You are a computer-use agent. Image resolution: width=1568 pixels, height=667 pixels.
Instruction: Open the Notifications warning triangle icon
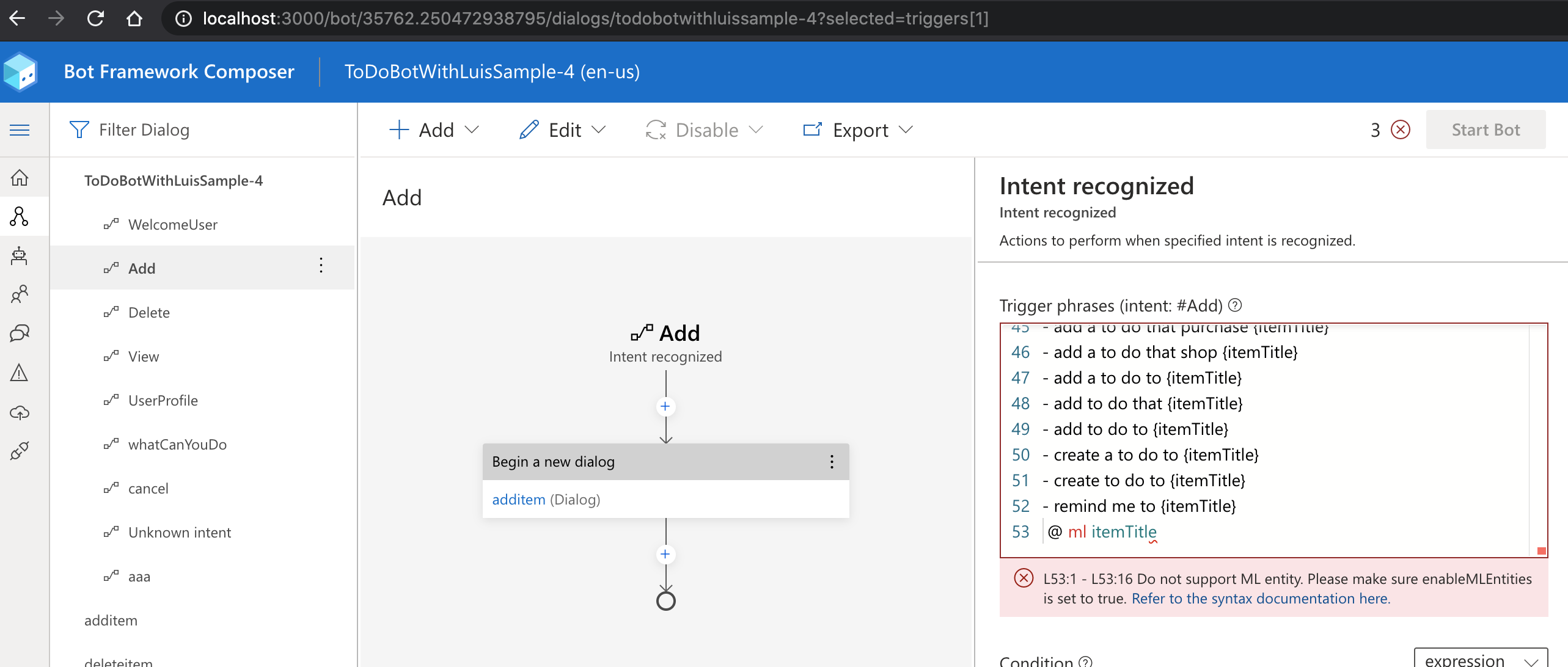tap(20, 373)
